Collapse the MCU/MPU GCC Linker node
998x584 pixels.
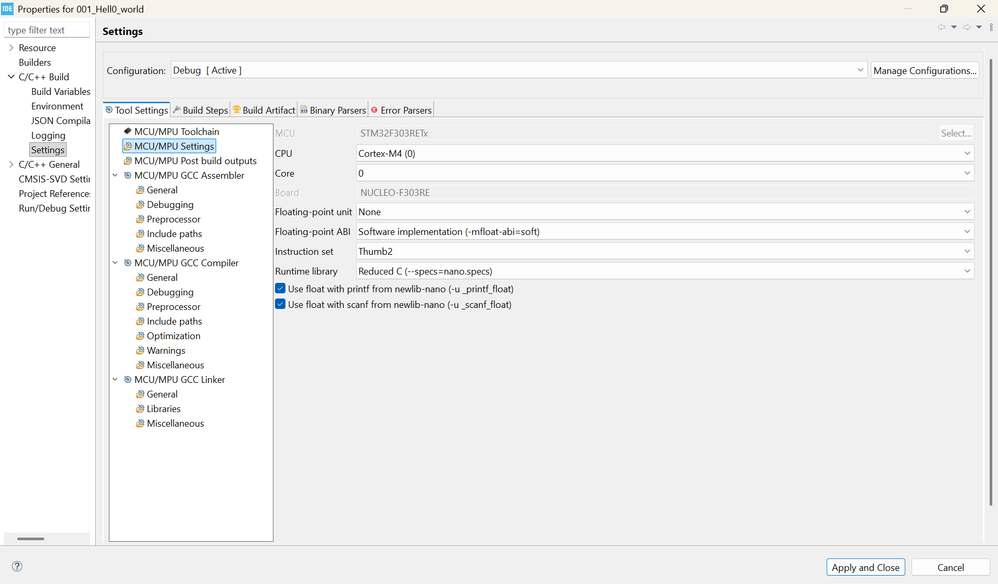click(x=115, y=379)
